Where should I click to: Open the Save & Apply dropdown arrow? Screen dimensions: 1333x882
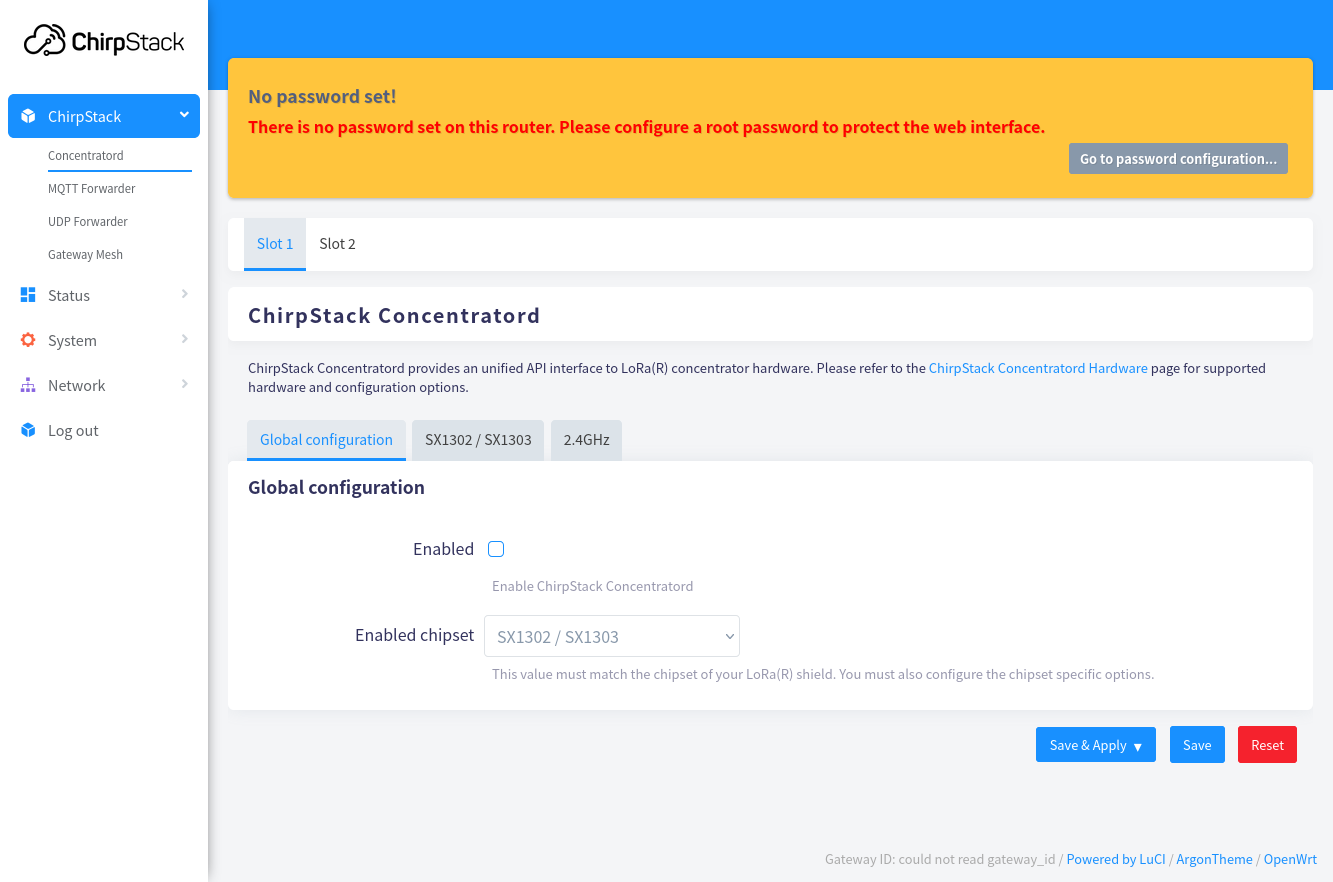point(1138,746)
